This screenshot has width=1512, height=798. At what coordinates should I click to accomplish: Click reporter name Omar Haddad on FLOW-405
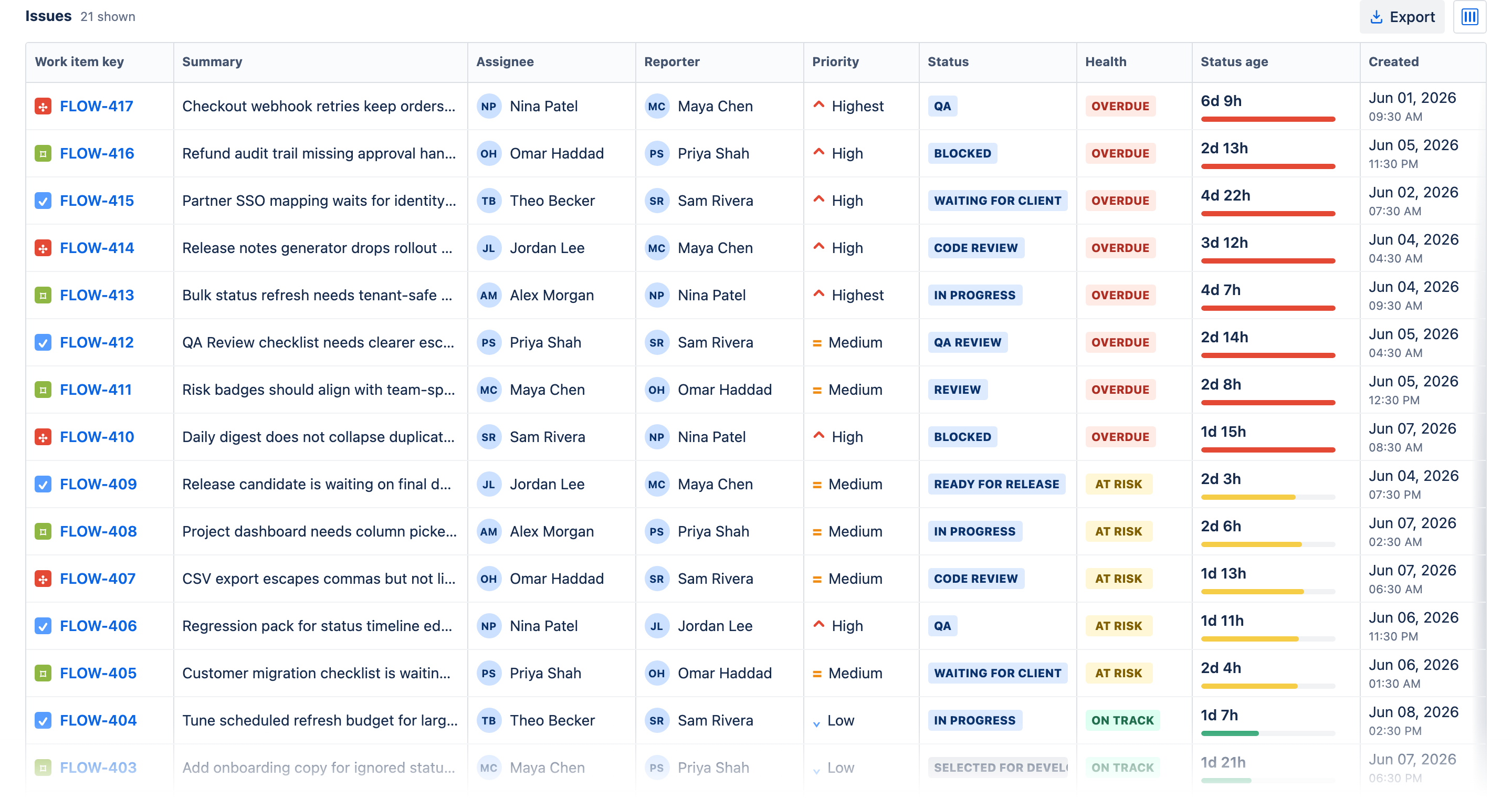[x=724, y=673]
